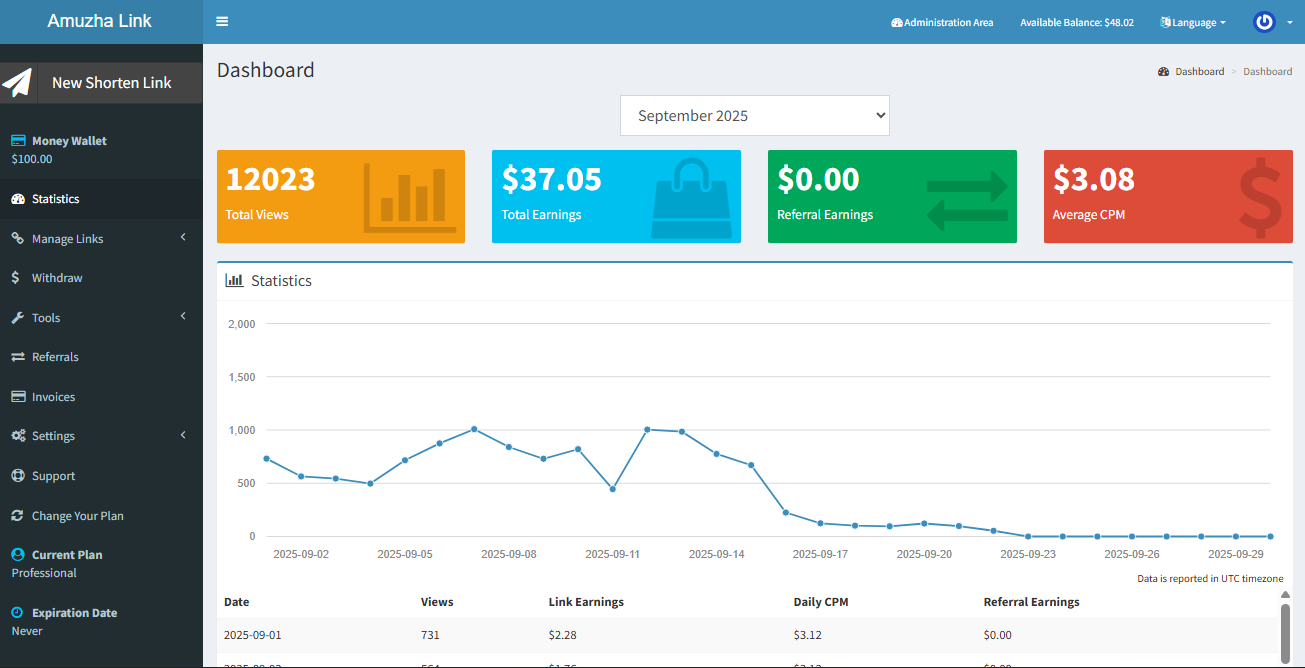The height and width of the screenshot is (668, 1305).
Task: Click the dollar sign icon on Average CPM
Action: click(1259, 200)
